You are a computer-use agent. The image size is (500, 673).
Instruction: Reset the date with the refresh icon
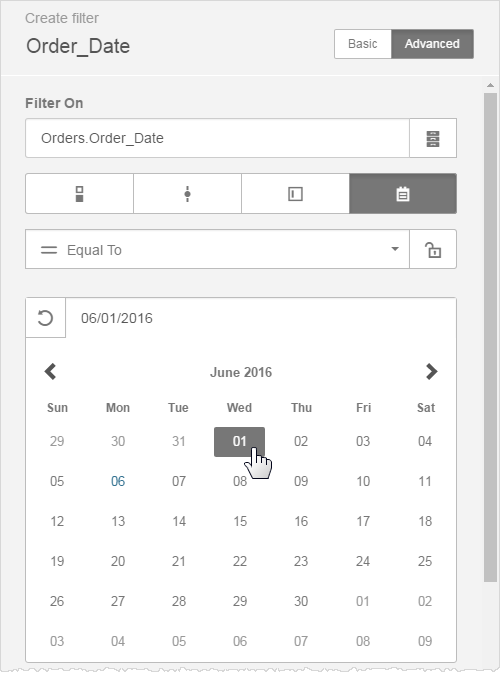pos(45,318)
